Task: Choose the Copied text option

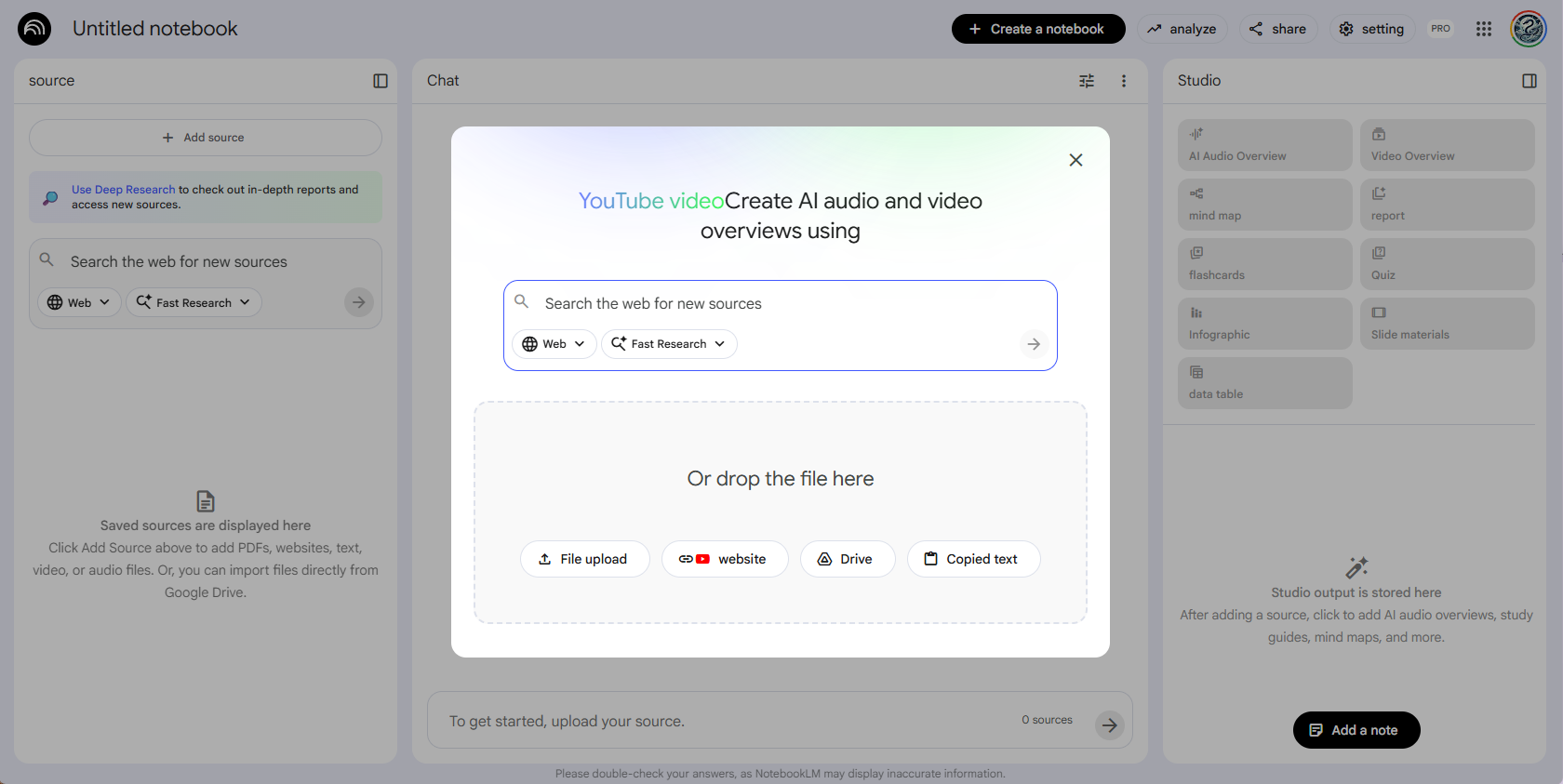Action: point(973,559)
